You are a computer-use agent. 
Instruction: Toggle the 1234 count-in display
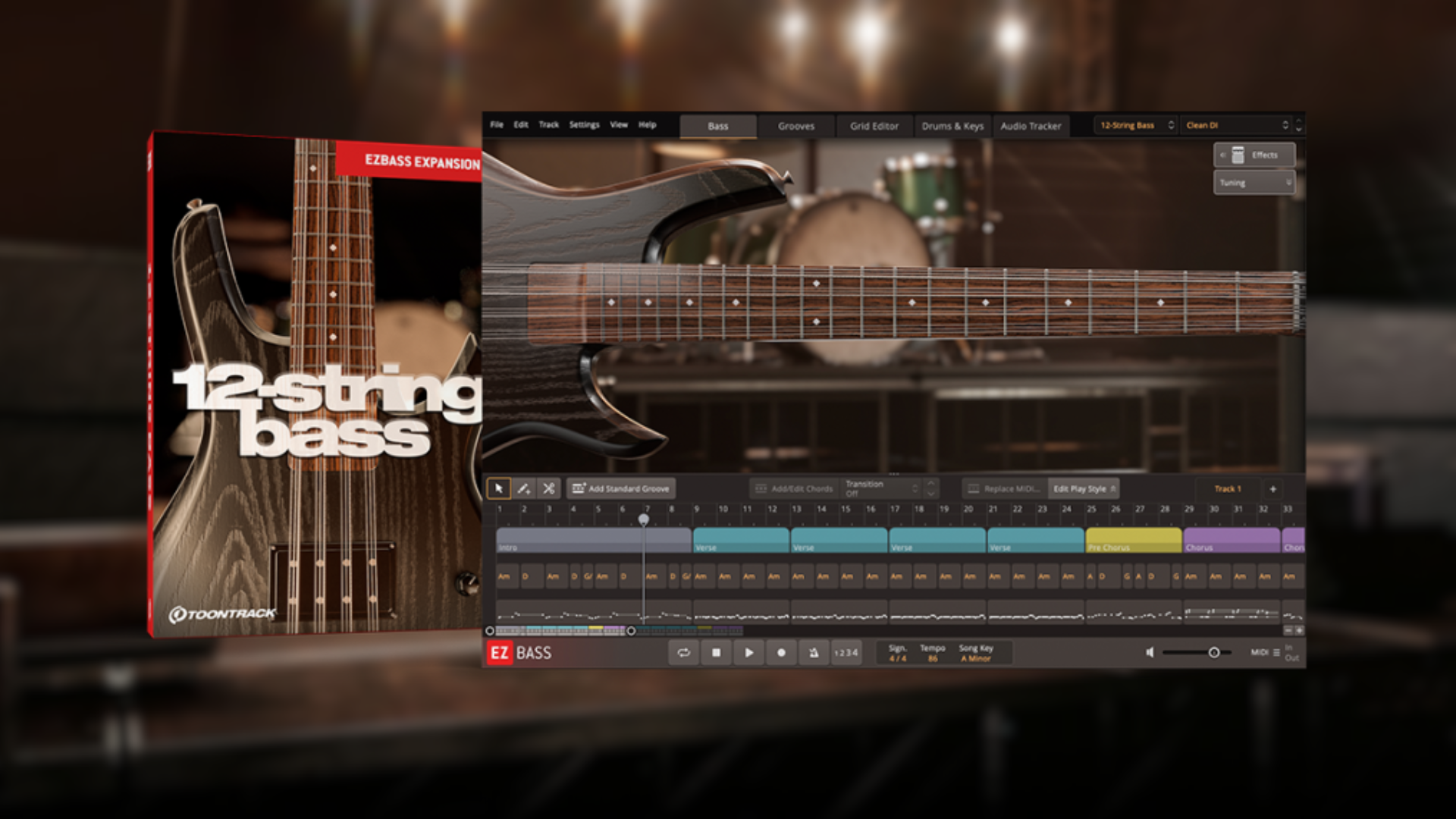pos(846,653)
